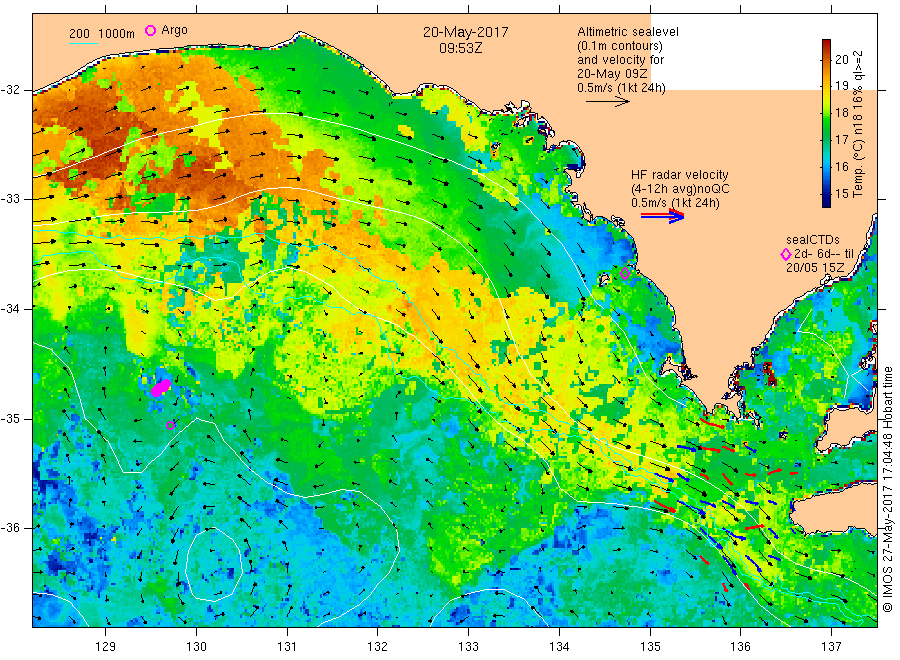Click the Argo magenta circle legend marker
The width and height of the screenshot is (900, 660).
(x=150, y=30)
